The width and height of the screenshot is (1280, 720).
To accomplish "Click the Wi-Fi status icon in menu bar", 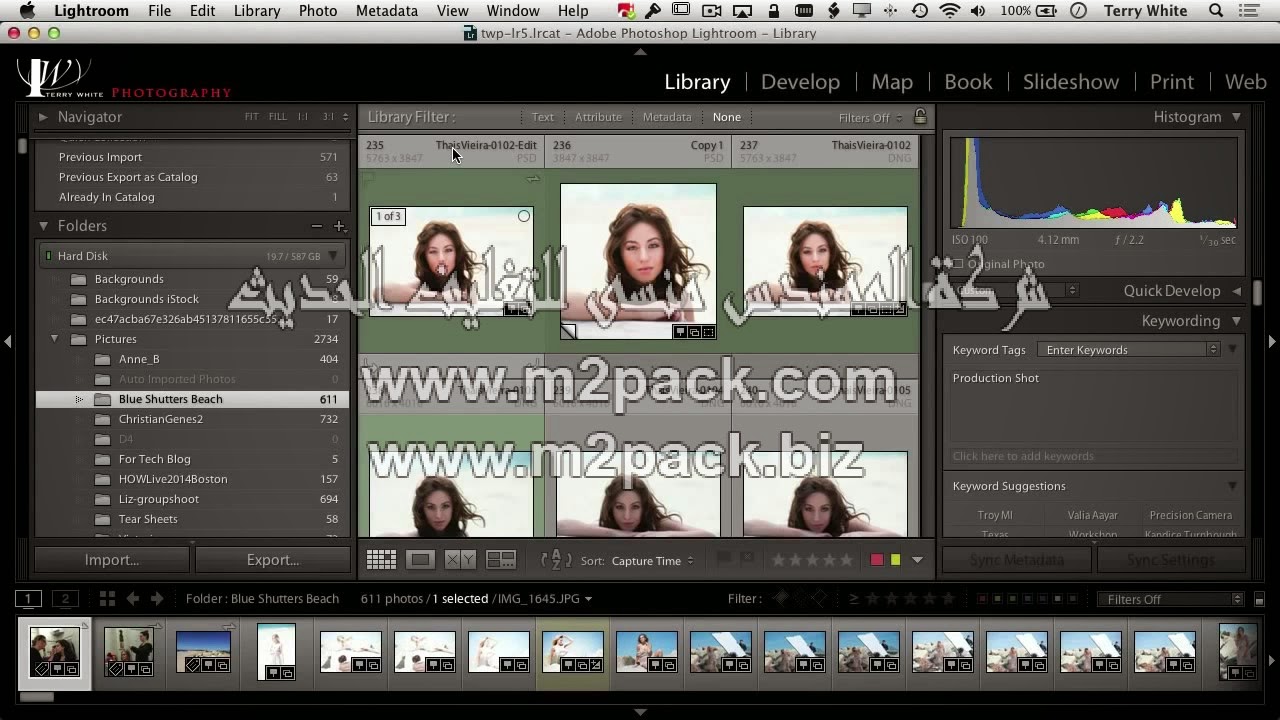I will 949,11.
